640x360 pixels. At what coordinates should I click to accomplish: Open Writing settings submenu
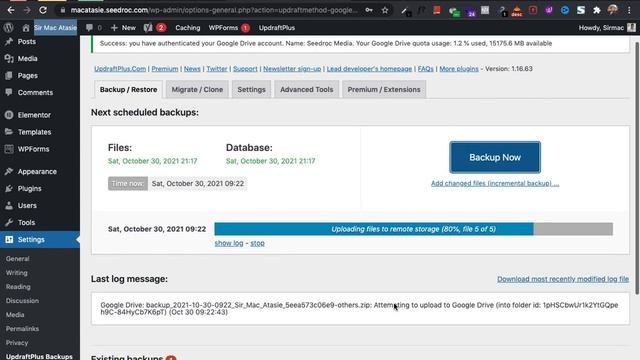(17, 273)
